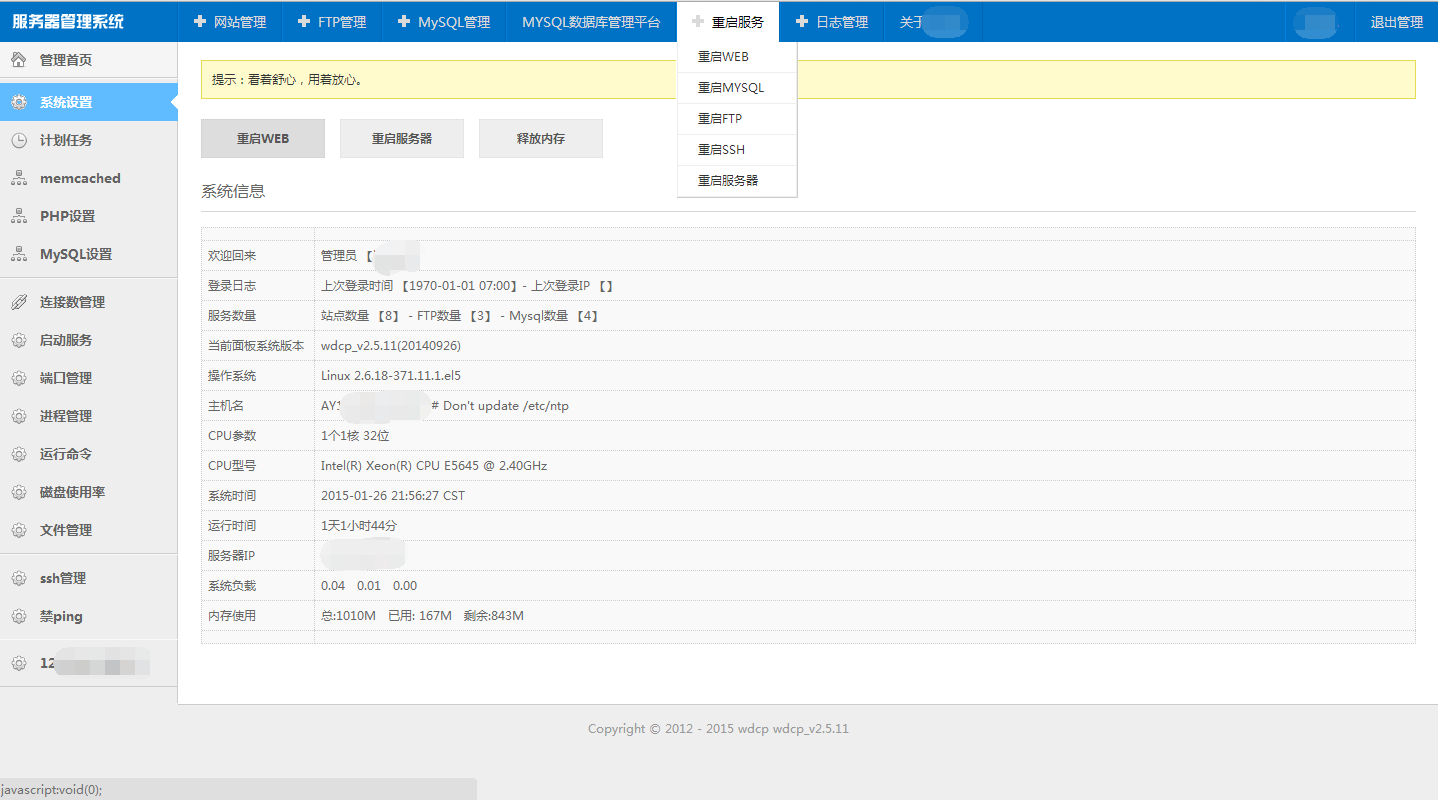The height and width of the screenshot is (800, 1438).
Task: Choose 重启SSH in the open menu
Action: point(722,150)
